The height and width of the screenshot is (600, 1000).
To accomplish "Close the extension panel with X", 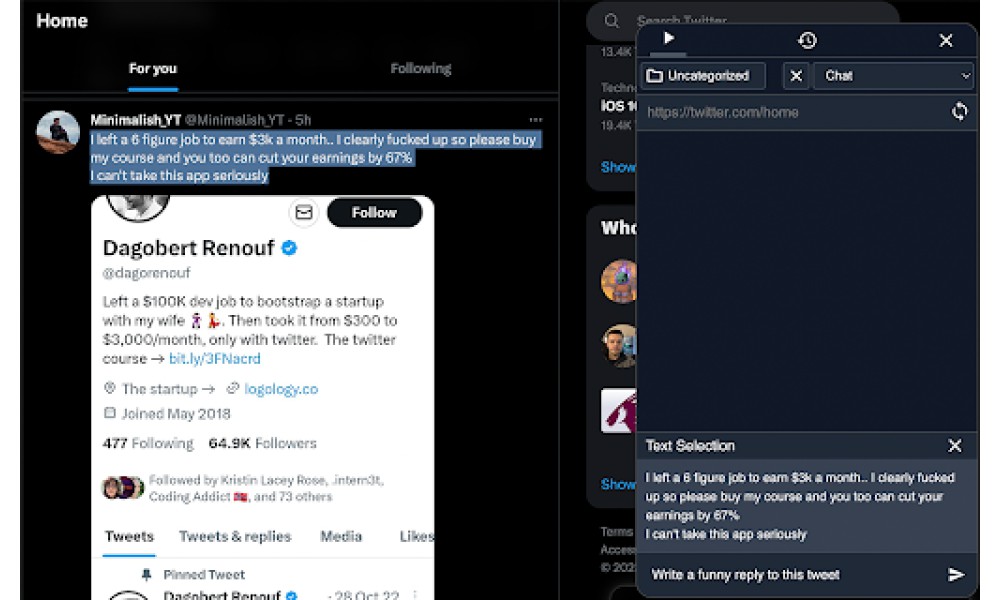I will (x=946, y=41).
